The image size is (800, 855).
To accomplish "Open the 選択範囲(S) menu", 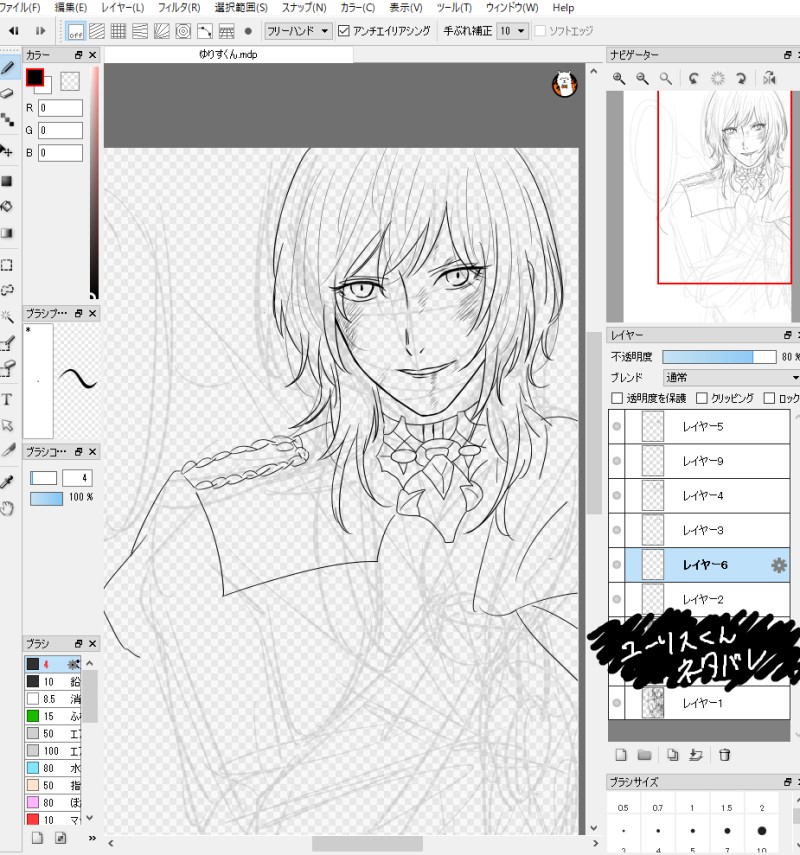I will click(x=241, y=8).
